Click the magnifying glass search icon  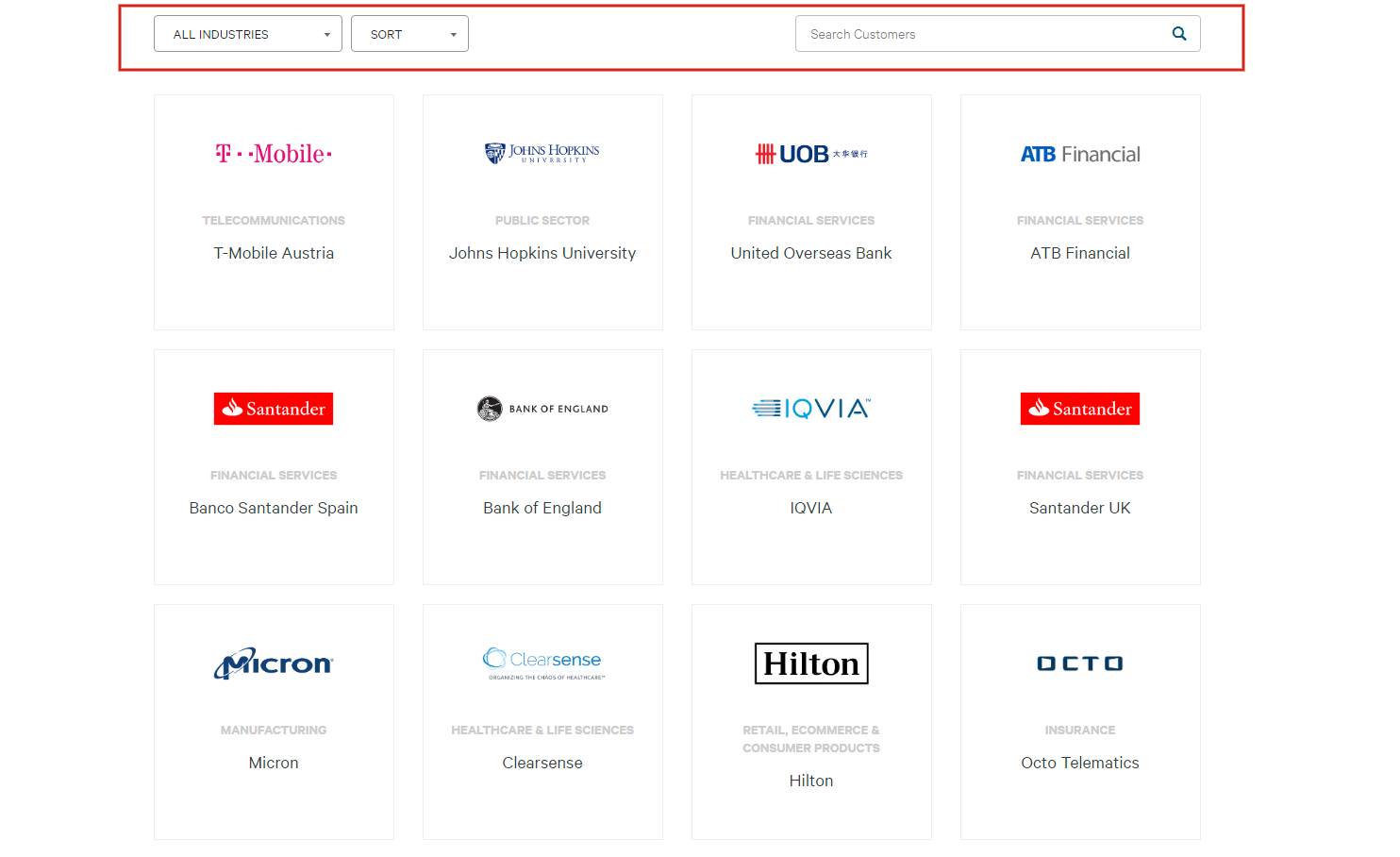[1179, 34]
